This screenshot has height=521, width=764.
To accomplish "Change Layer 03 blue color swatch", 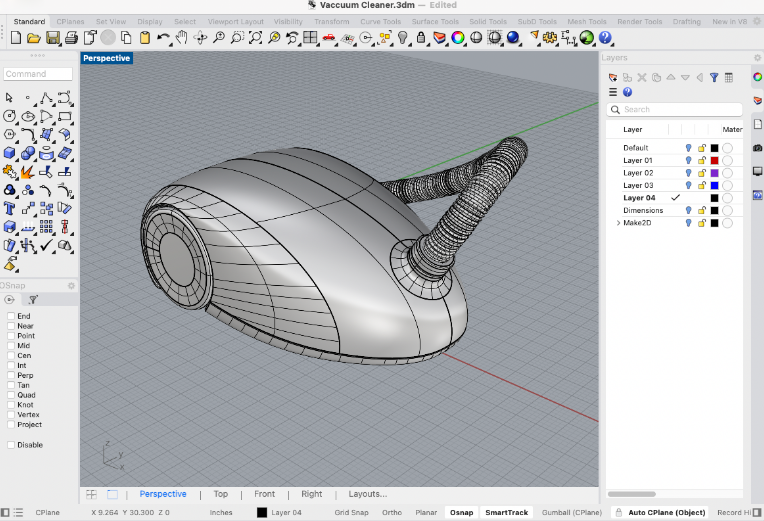I will pos(715,185).
